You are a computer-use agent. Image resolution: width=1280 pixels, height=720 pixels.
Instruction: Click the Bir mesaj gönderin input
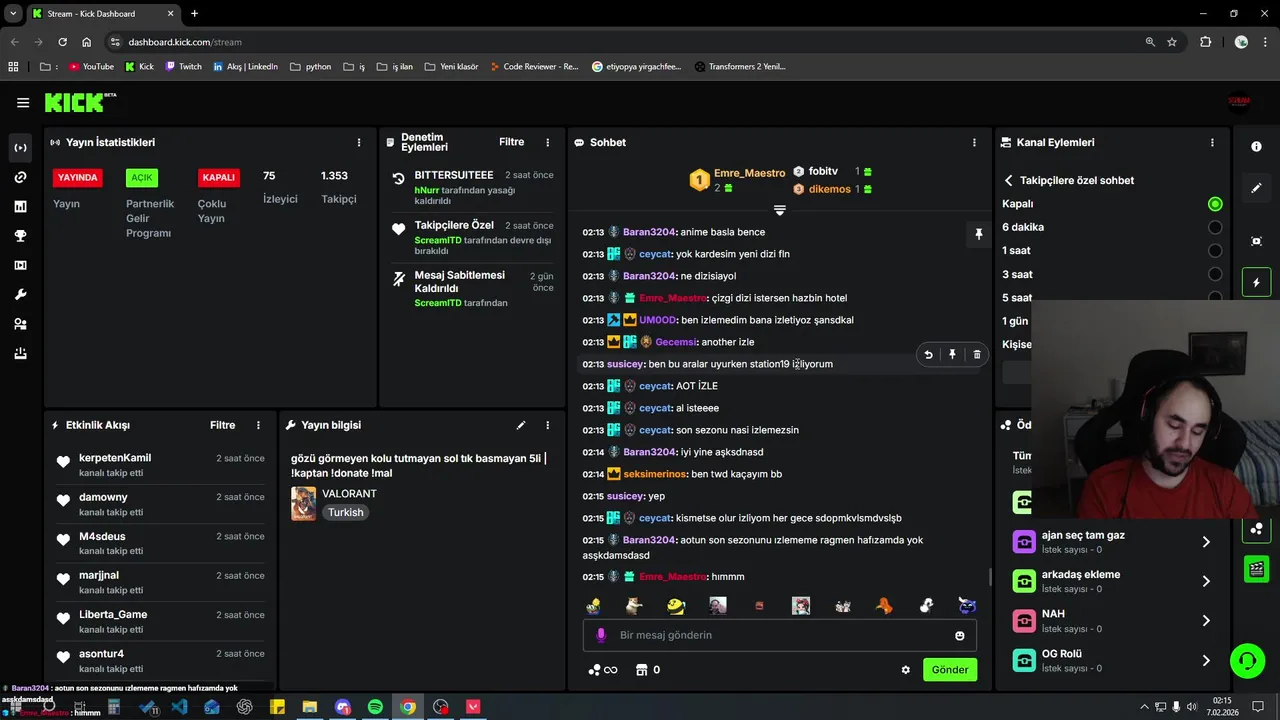pos(780,635)
